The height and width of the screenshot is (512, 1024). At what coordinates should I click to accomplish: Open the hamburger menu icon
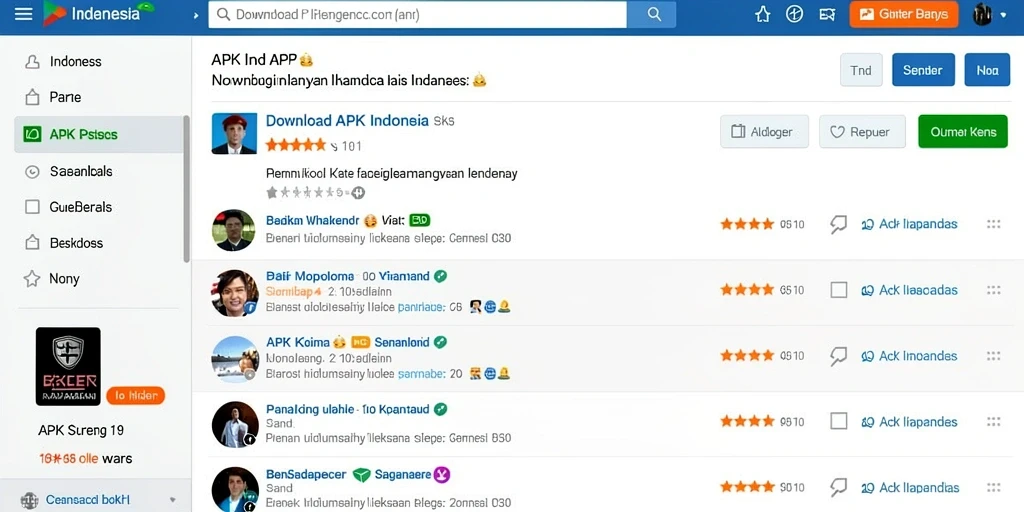click(24, 14)
